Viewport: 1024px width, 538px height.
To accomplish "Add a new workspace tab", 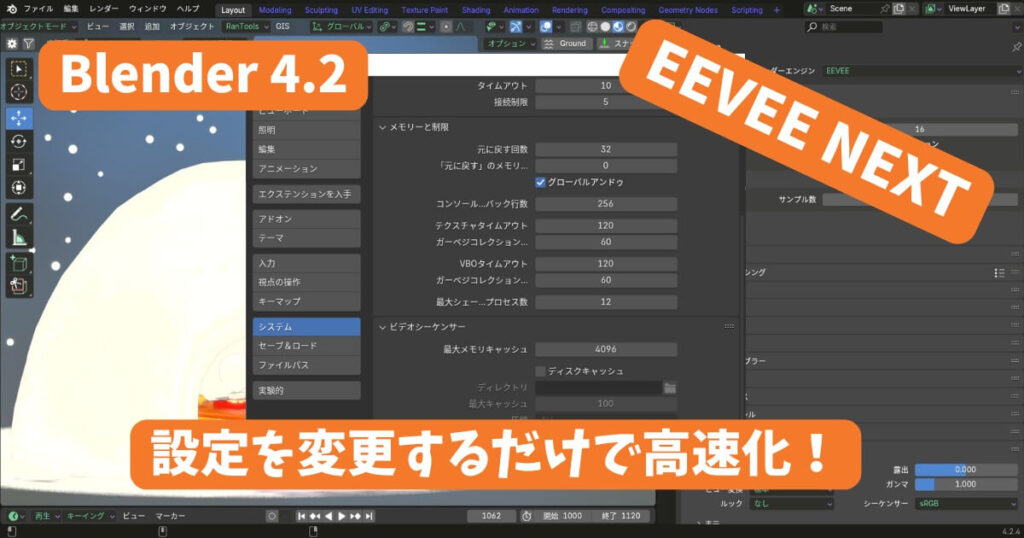I will [x=776, y=10].
